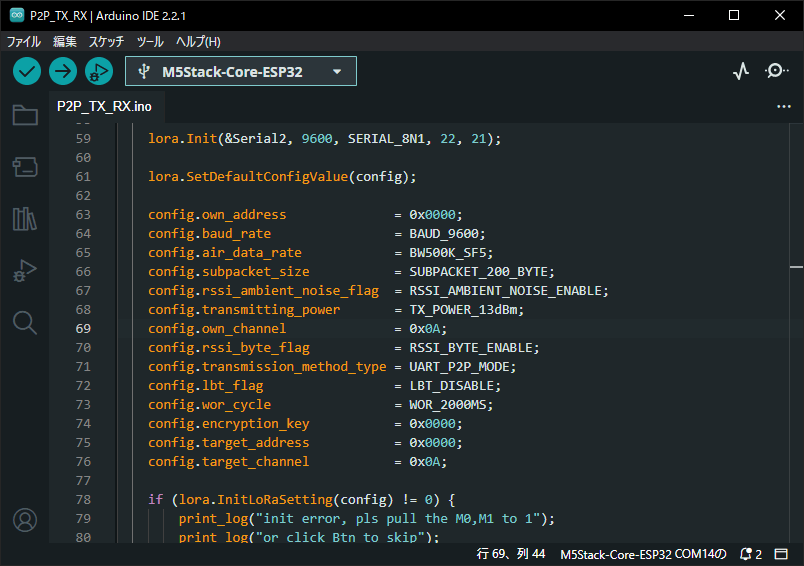Click the WOR_2000MS value

(x=448, y=405)
